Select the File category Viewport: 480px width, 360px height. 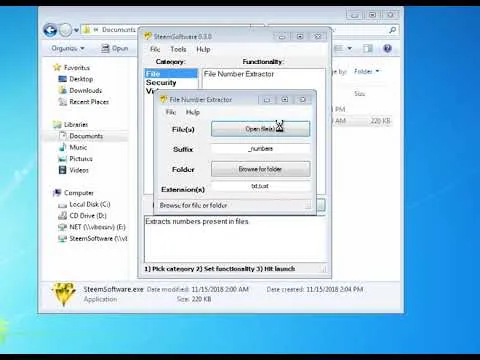point(171,74)
